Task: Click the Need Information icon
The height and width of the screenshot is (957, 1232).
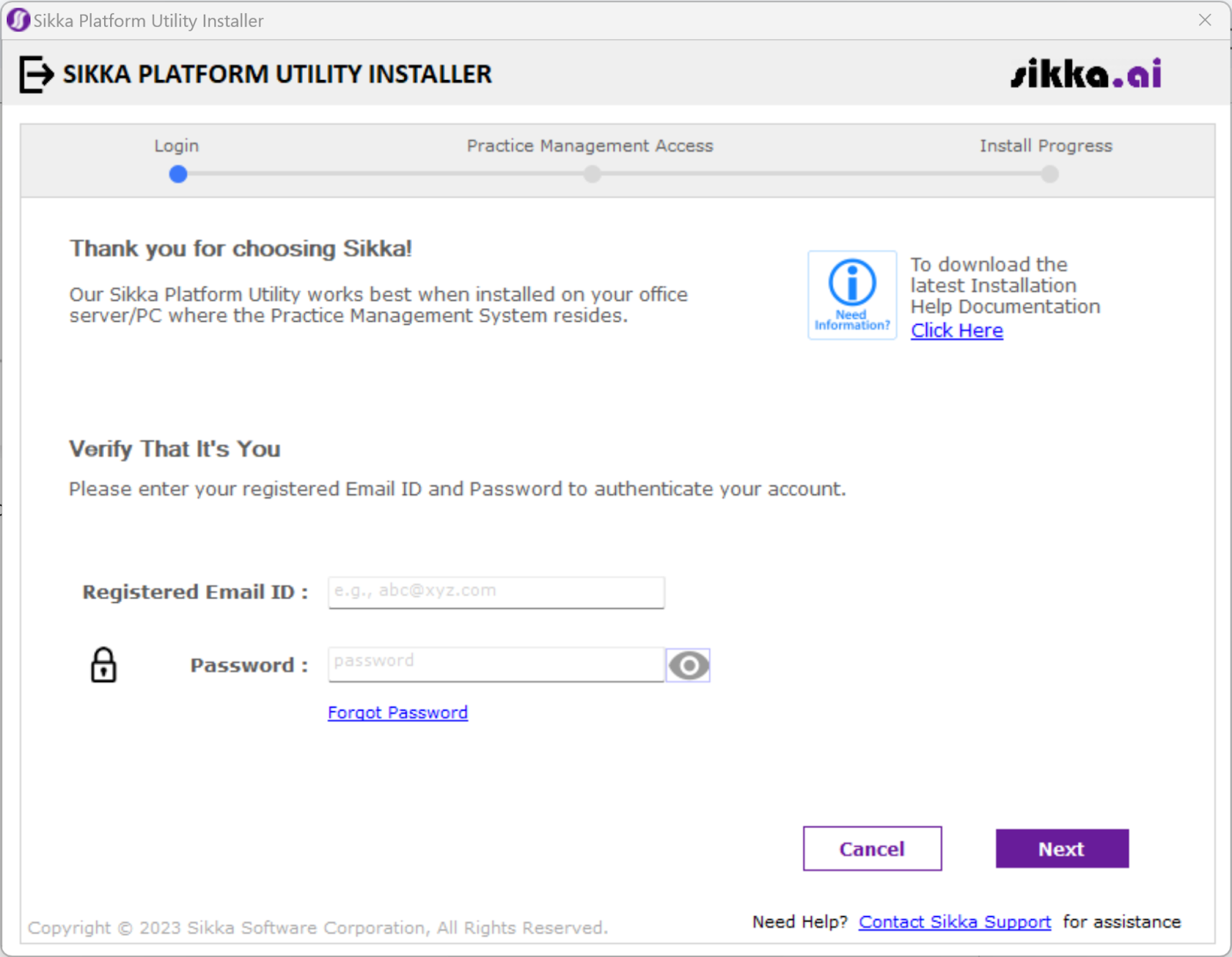Action: tap(852, 295)
